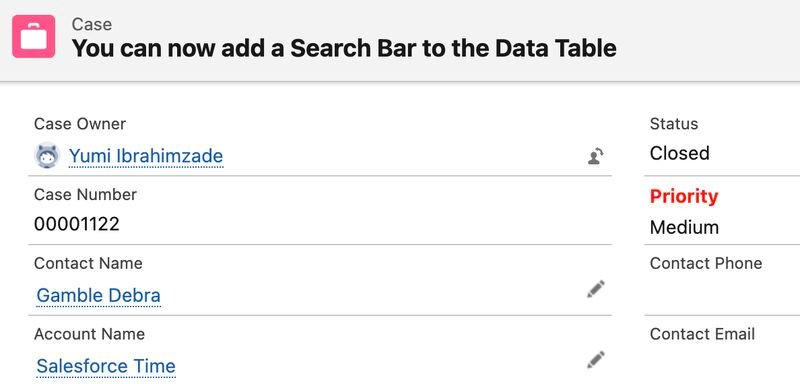Click the pink Case briefcase icon

pyautogui.click(x=34, y=36)
